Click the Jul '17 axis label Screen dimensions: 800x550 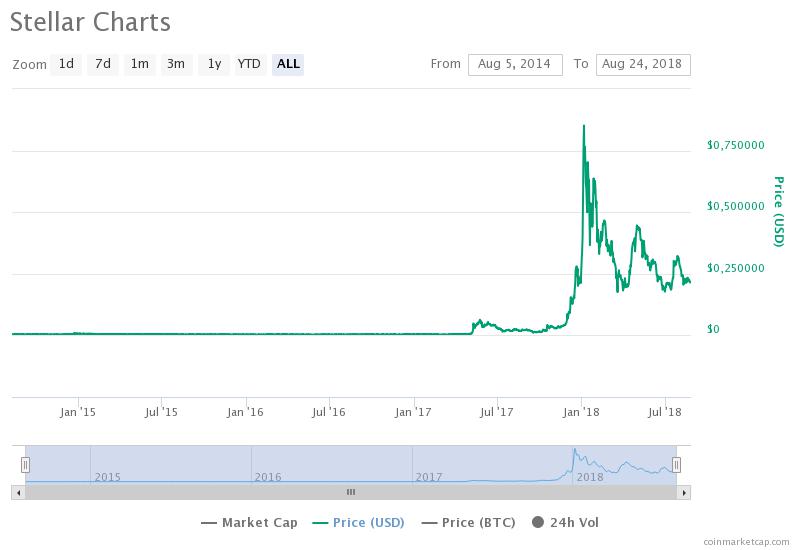[497, 412]
